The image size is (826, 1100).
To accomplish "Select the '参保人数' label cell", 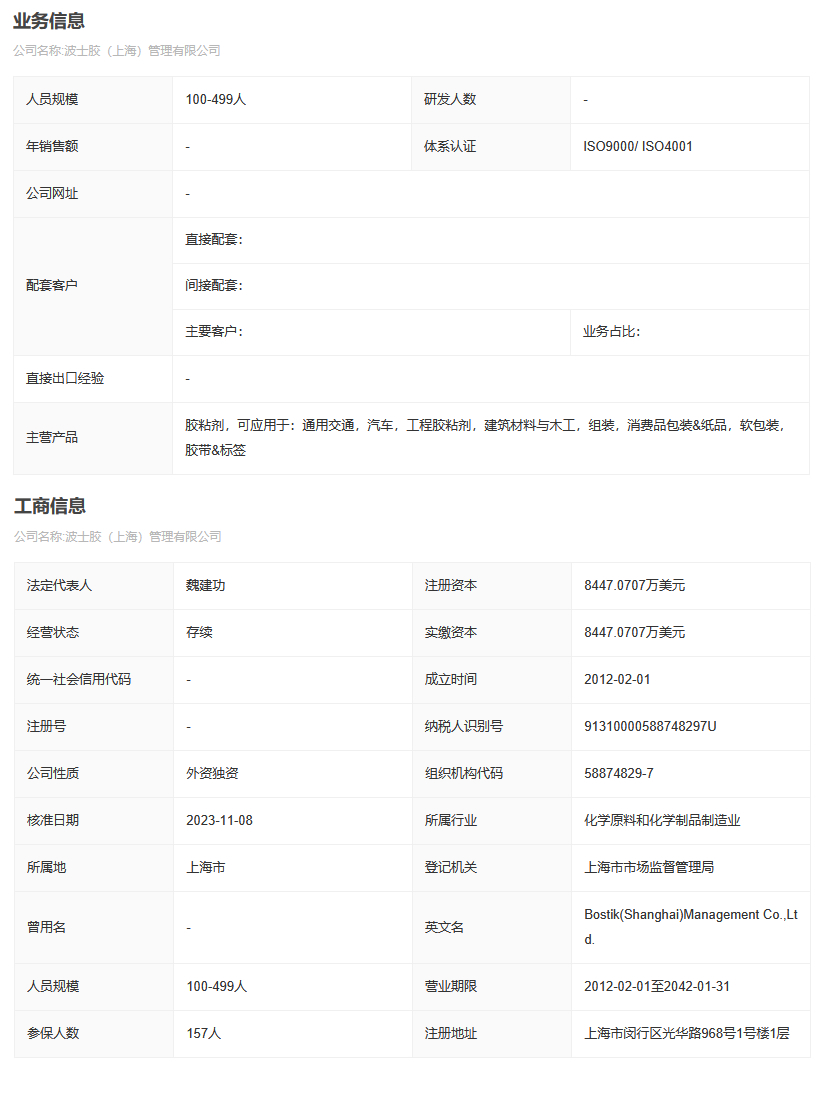I will [x=93, y=1034].
